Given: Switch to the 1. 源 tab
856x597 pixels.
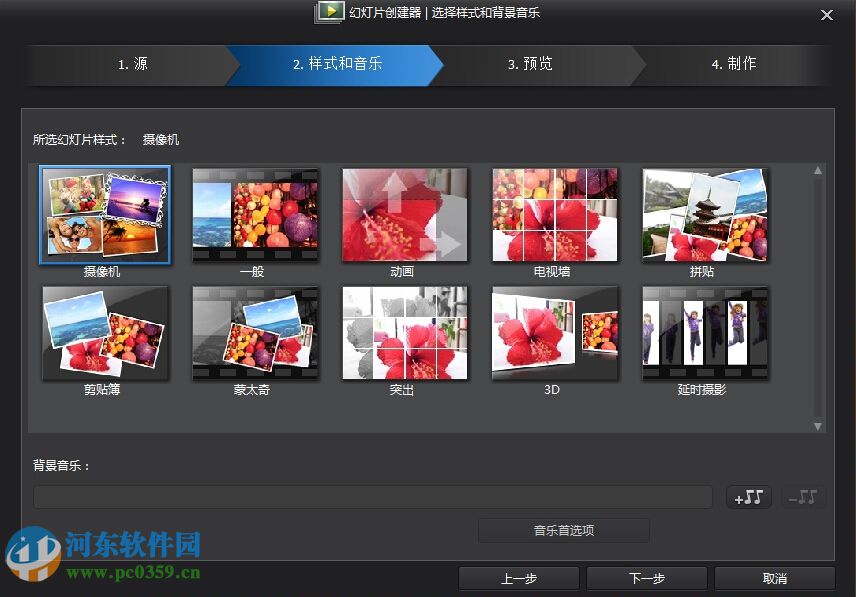Looking at the screenshot, I should 133,65.
